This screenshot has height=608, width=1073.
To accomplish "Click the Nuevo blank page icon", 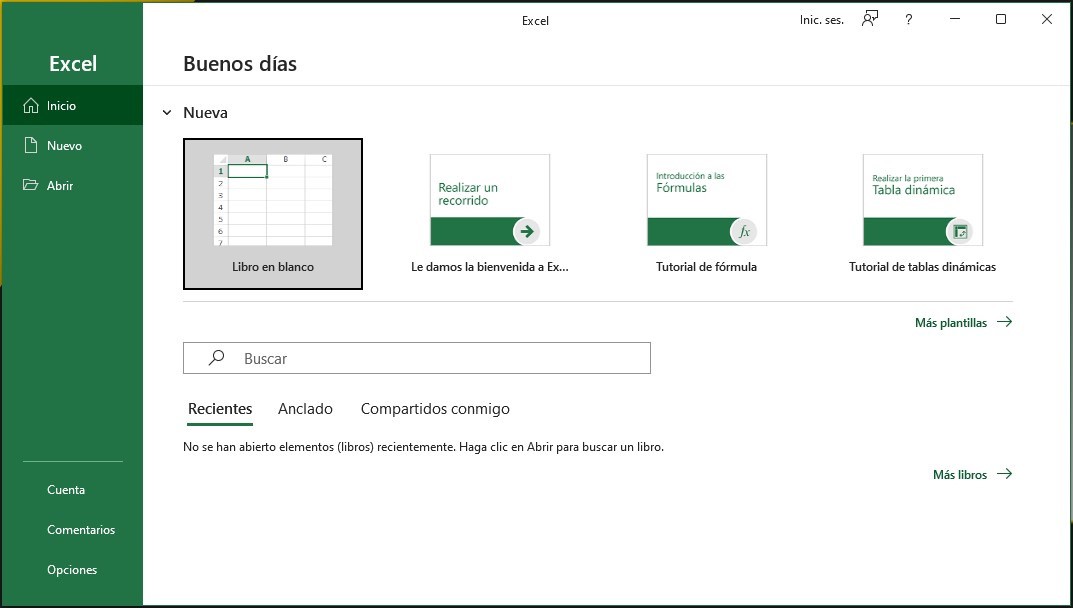I will [x=30, y=145].
